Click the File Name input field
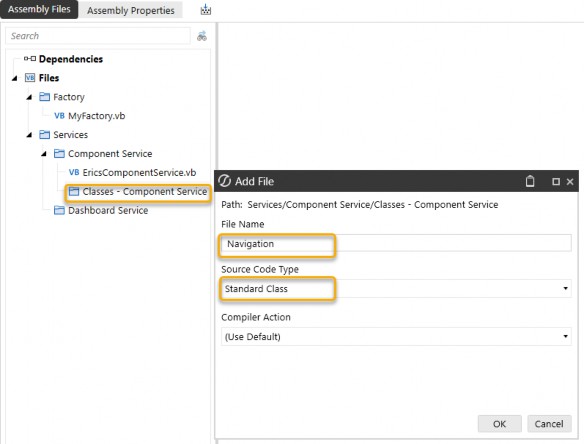 point(396,244)
